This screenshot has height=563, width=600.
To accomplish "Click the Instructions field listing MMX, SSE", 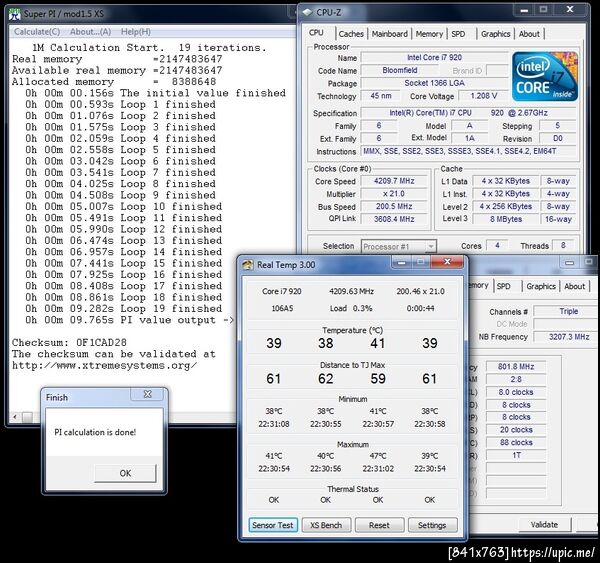I will [x=468, y=151].
